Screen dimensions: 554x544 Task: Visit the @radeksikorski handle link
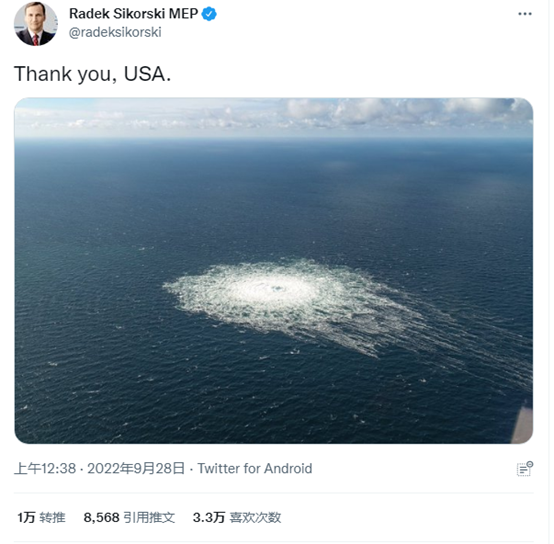coord(115,32)
